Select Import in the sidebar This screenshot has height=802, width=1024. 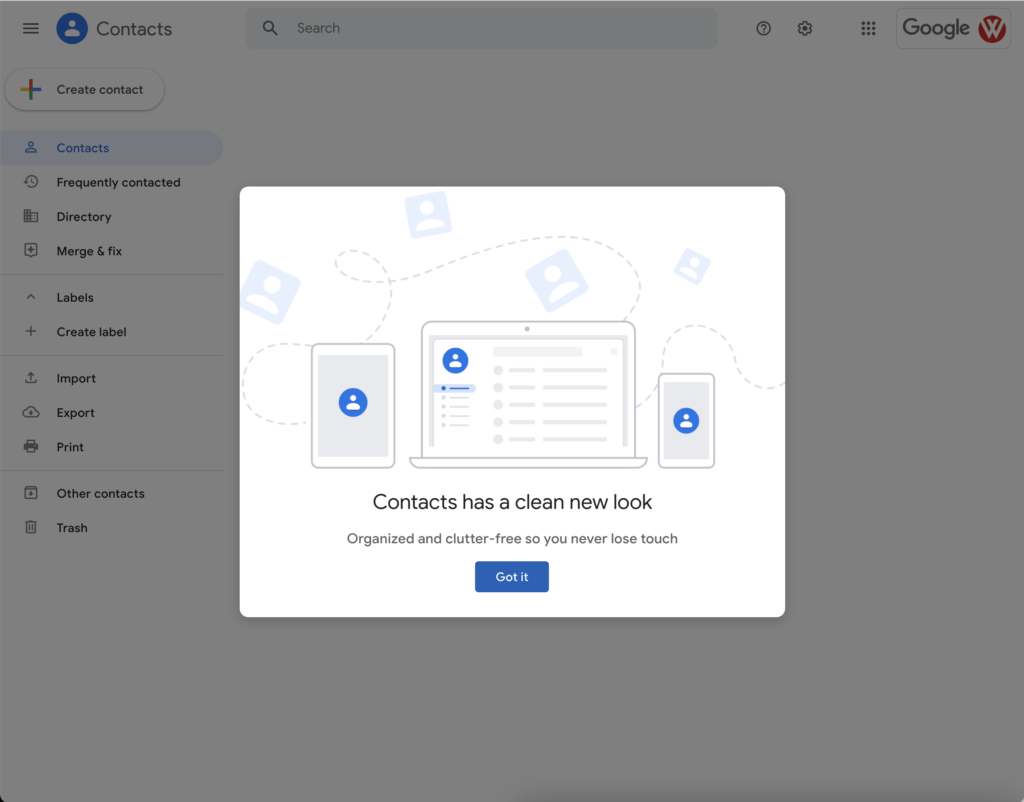coord(111,378)
